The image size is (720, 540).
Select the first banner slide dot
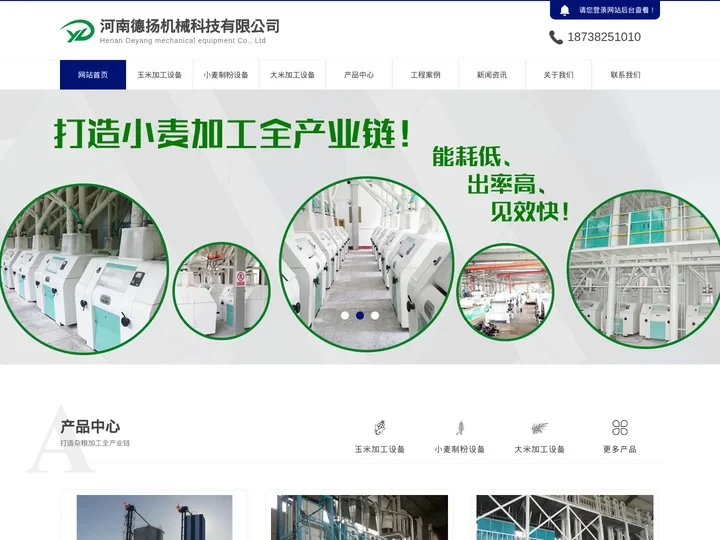point(345,315)
